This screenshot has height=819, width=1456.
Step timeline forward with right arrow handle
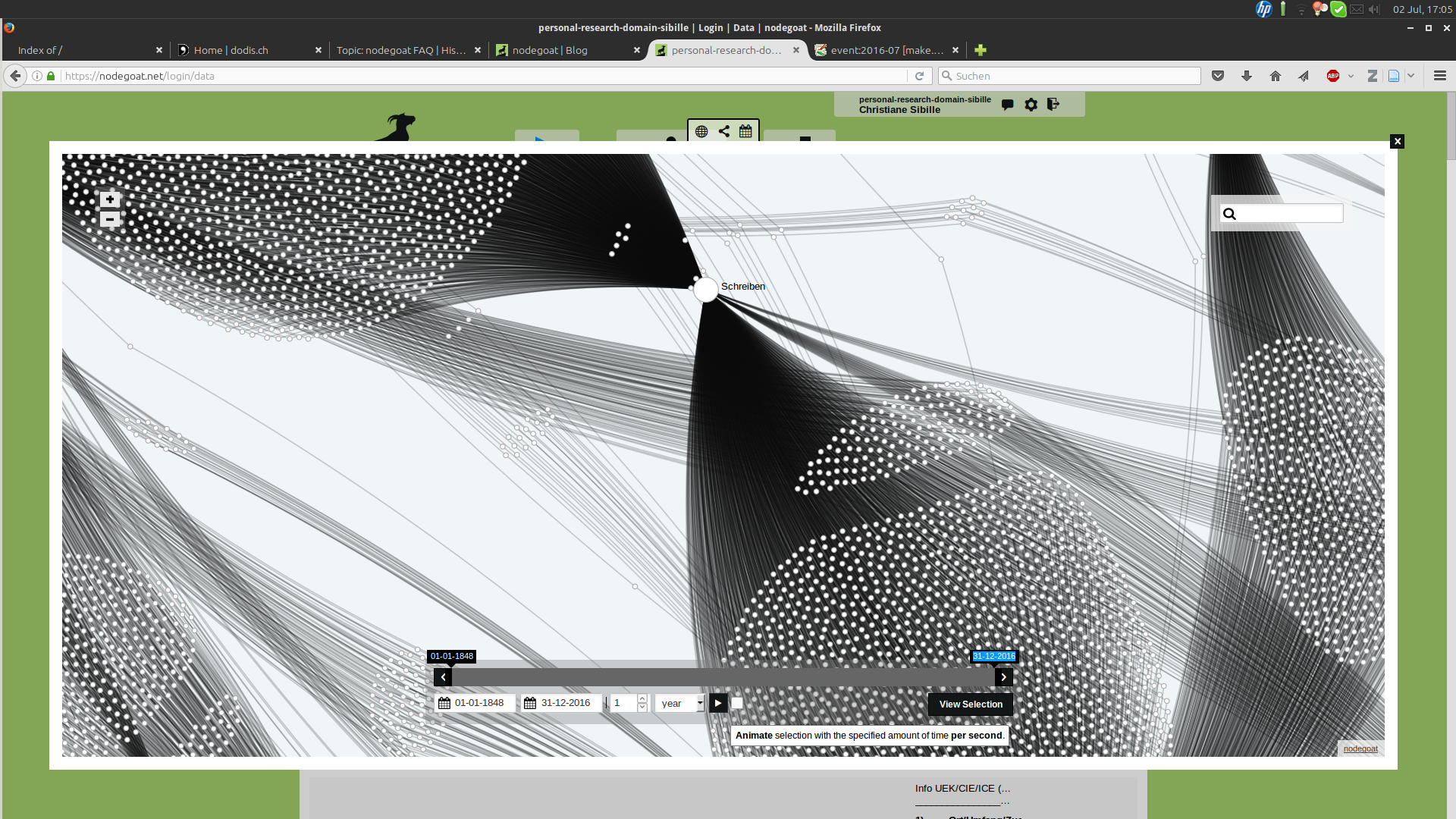click(1004, 677)
